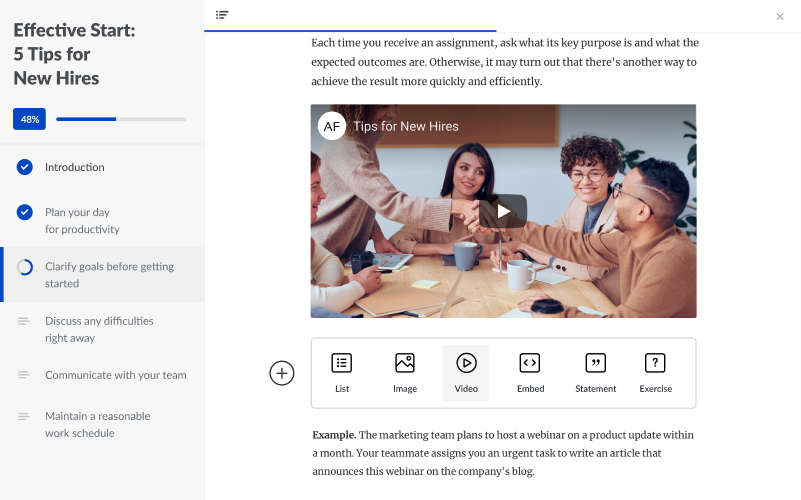This screenshot has height=500, width=801.
Task: Click the Introduction completed checkmark
Action: (25, 167)
